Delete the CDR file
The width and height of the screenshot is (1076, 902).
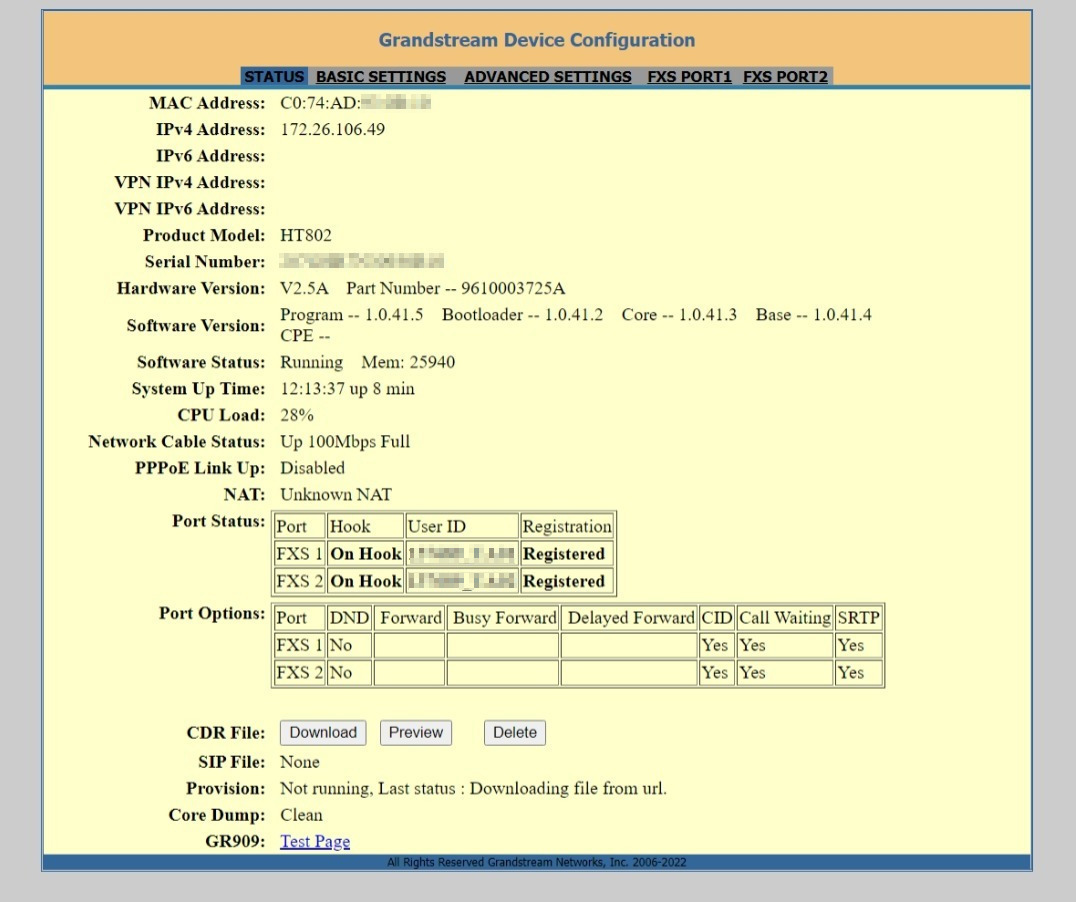click(x=515, y=732)
